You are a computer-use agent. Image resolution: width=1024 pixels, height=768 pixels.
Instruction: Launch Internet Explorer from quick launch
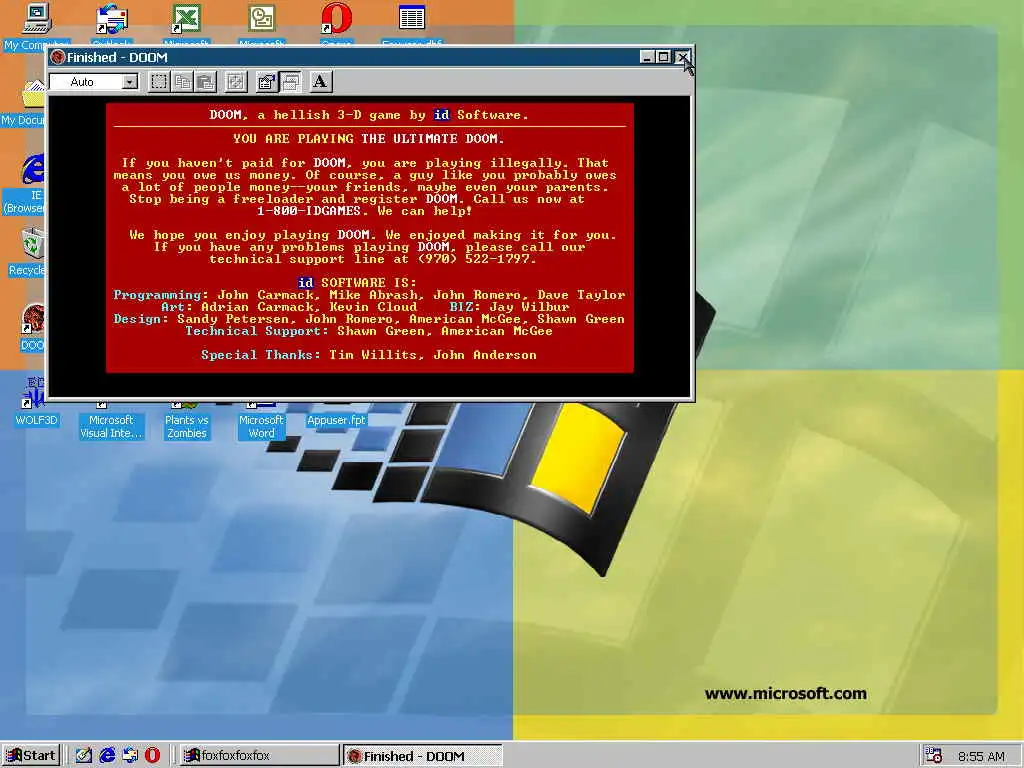(x=106, y=756)
